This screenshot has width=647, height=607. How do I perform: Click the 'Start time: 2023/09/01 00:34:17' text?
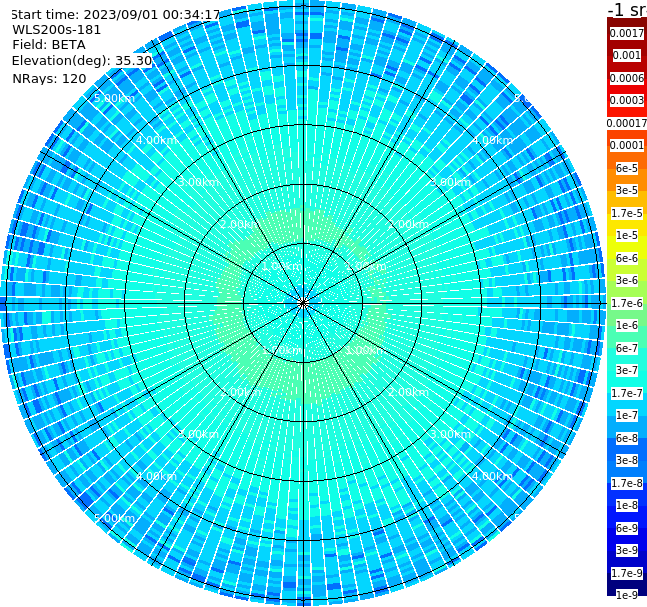click(x=116, y=15)
